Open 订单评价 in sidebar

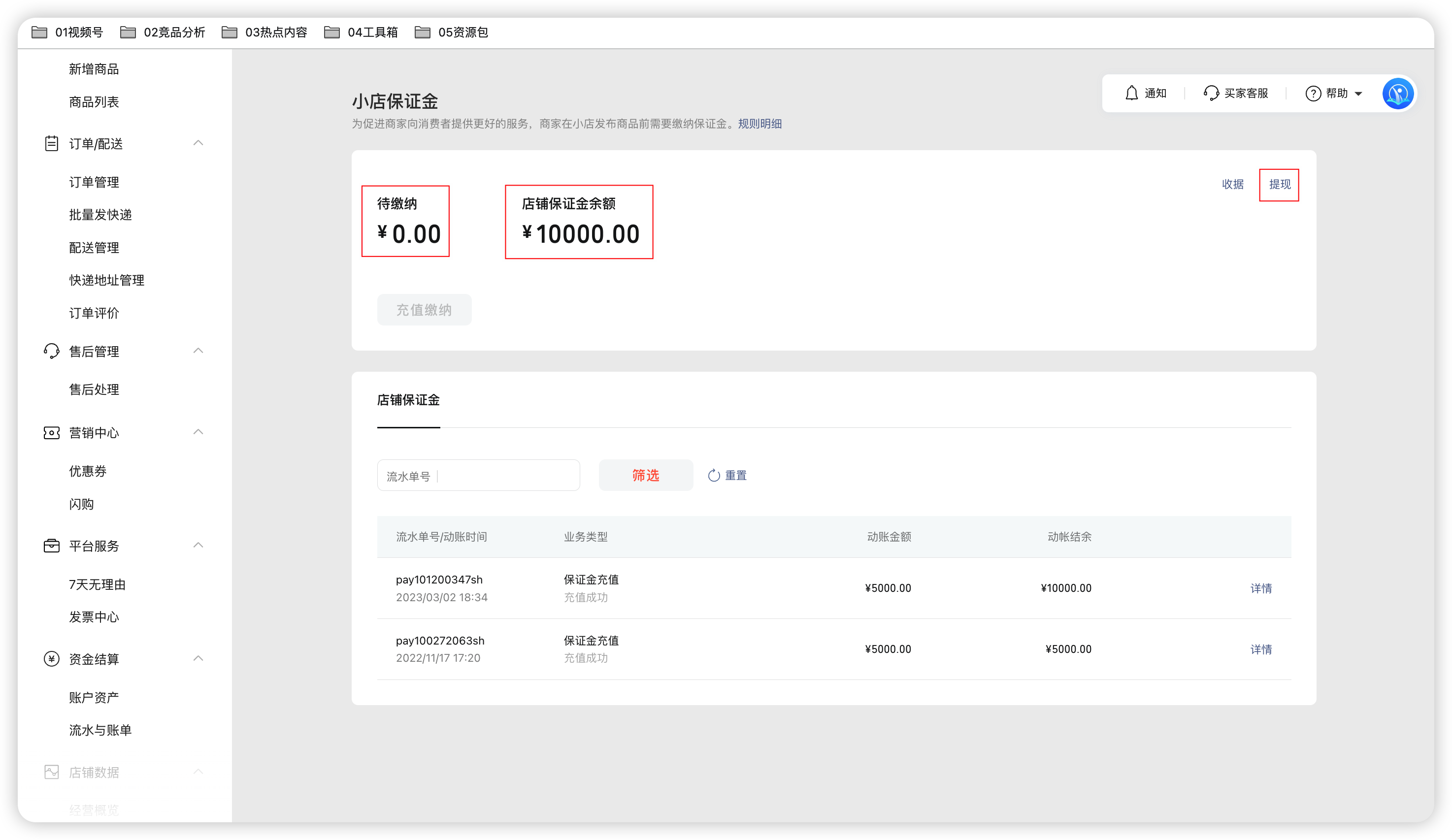[x=94, y=313]
